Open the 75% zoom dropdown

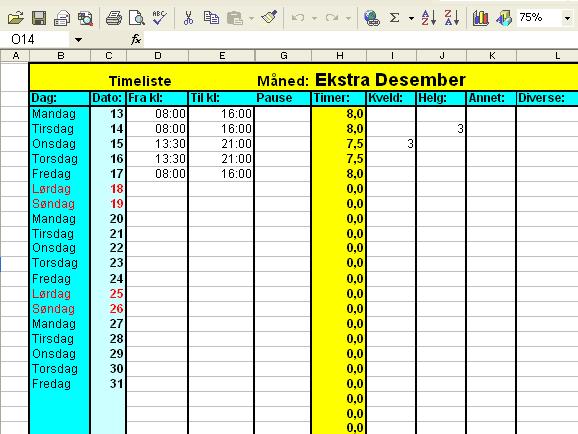point(567,18)
